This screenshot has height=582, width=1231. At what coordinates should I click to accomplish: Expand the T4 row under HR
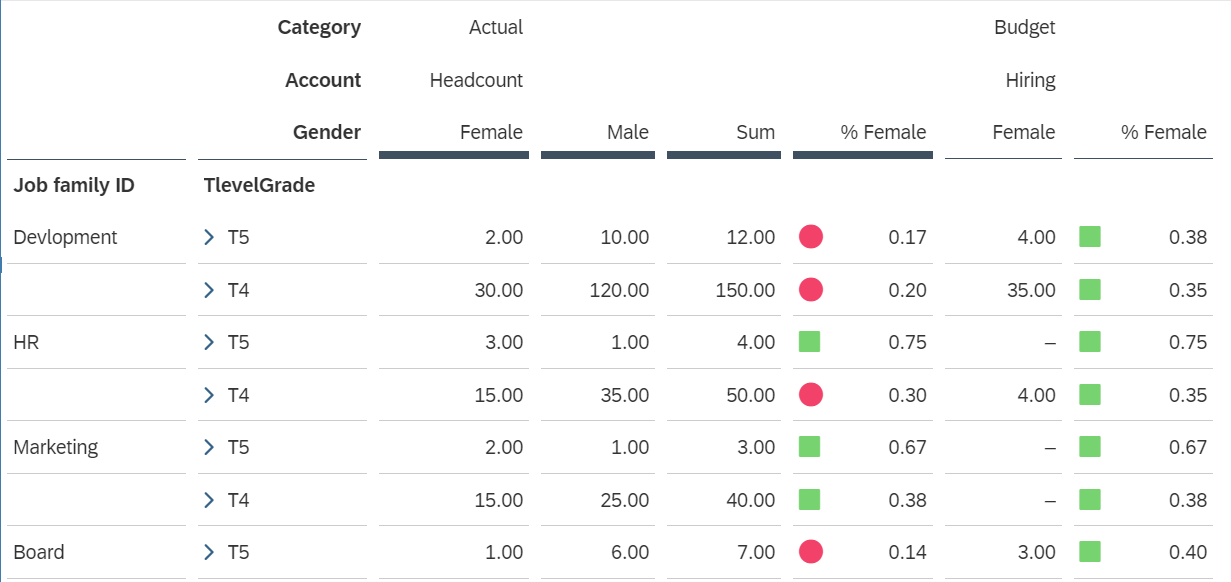tap(210, 394)
